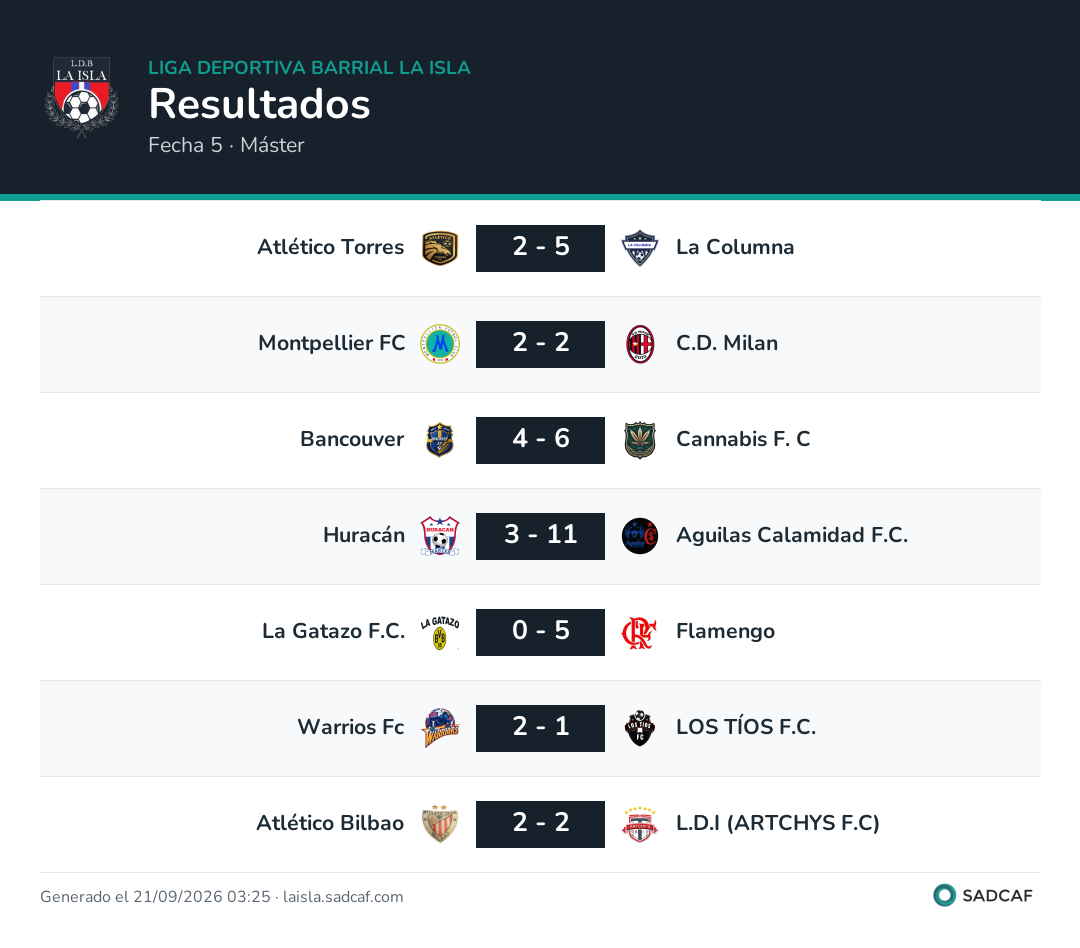Select the Montpellier FC round emblem
1080x948 pixels.
click(x=440, y=344)
